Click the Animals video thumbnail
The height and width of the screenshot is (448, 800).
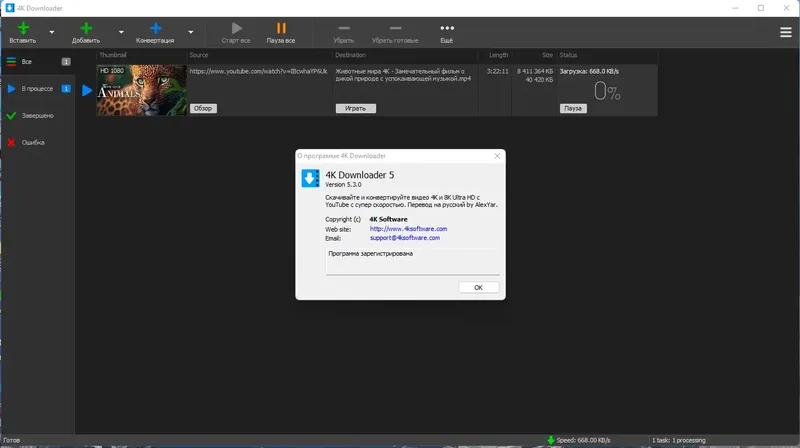pyautogui.click(x=141, y=90)
